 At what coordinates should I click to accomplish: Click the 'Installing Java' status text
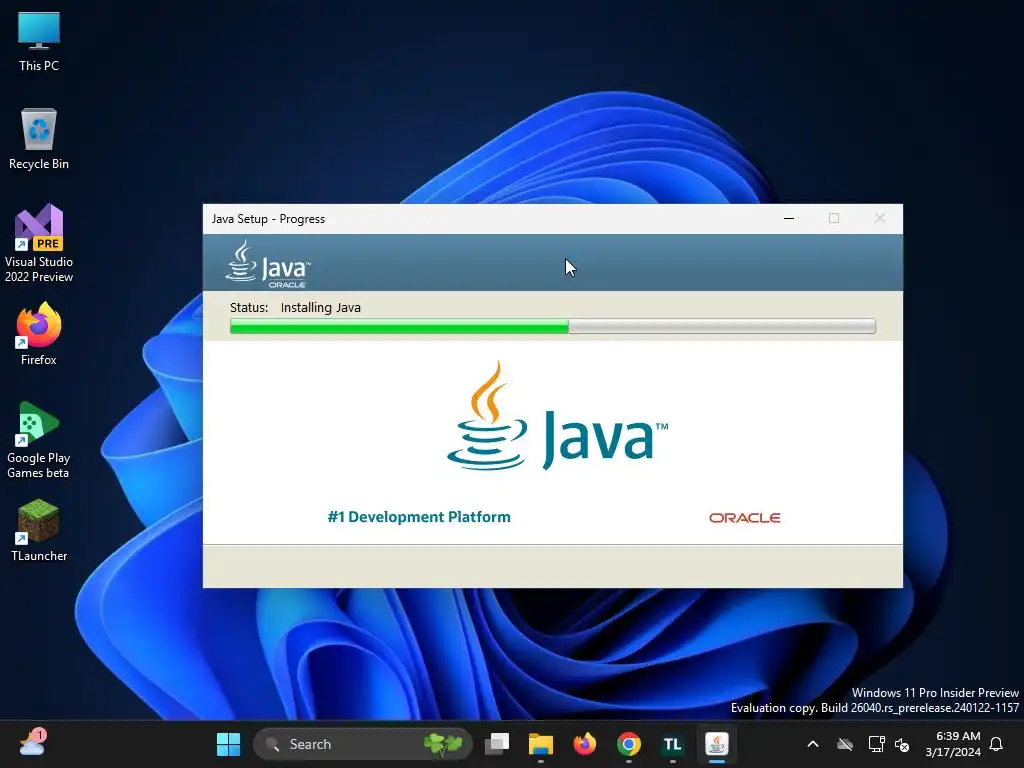click(x=321, y=308)
